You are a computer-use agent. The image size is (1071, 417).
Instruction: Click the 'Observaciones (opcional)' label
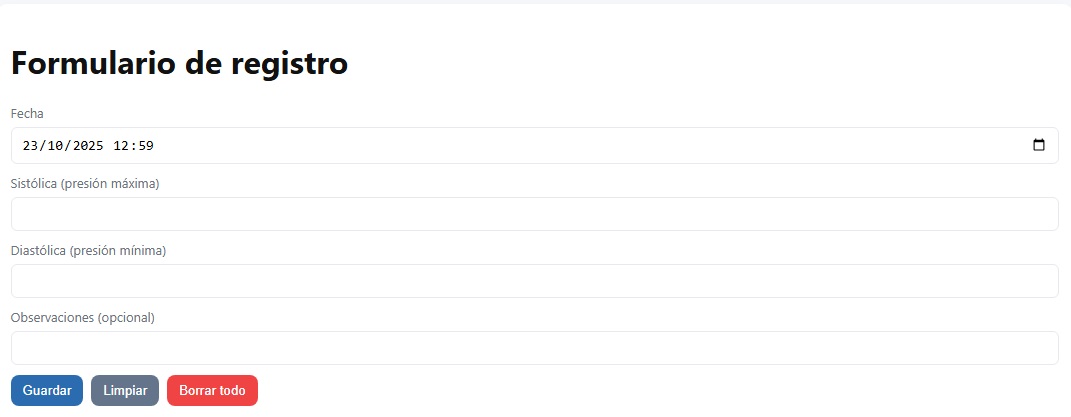coord(82,318)
